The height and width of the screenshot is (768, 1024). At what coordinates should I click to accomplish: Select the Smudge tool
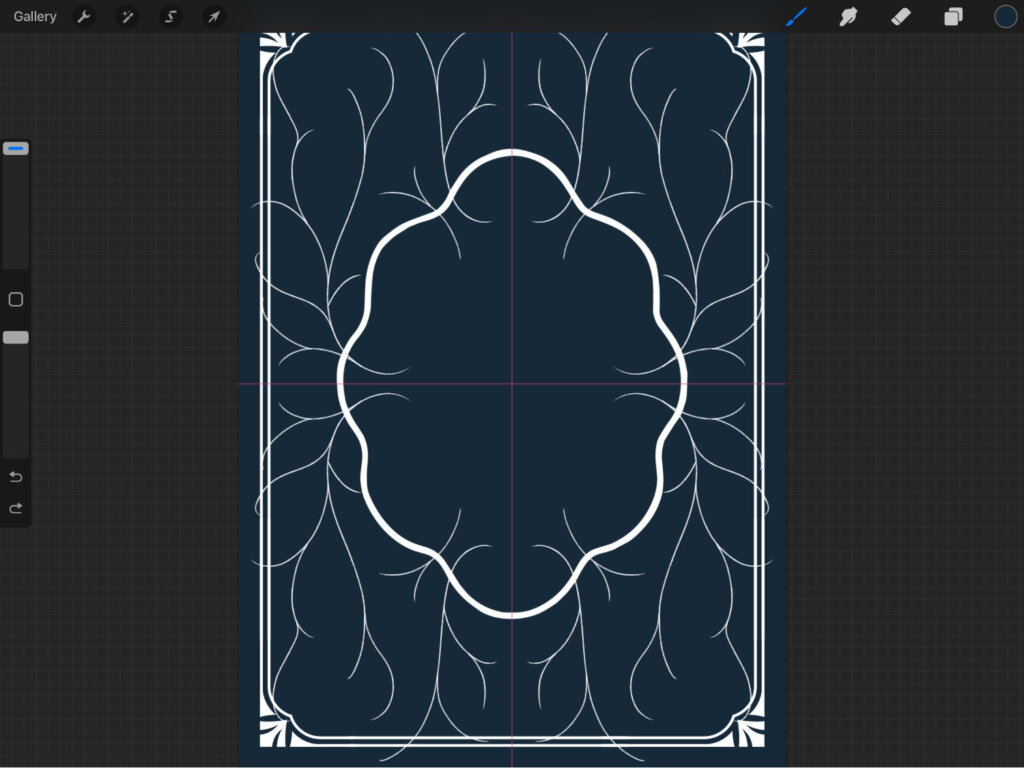849,17
